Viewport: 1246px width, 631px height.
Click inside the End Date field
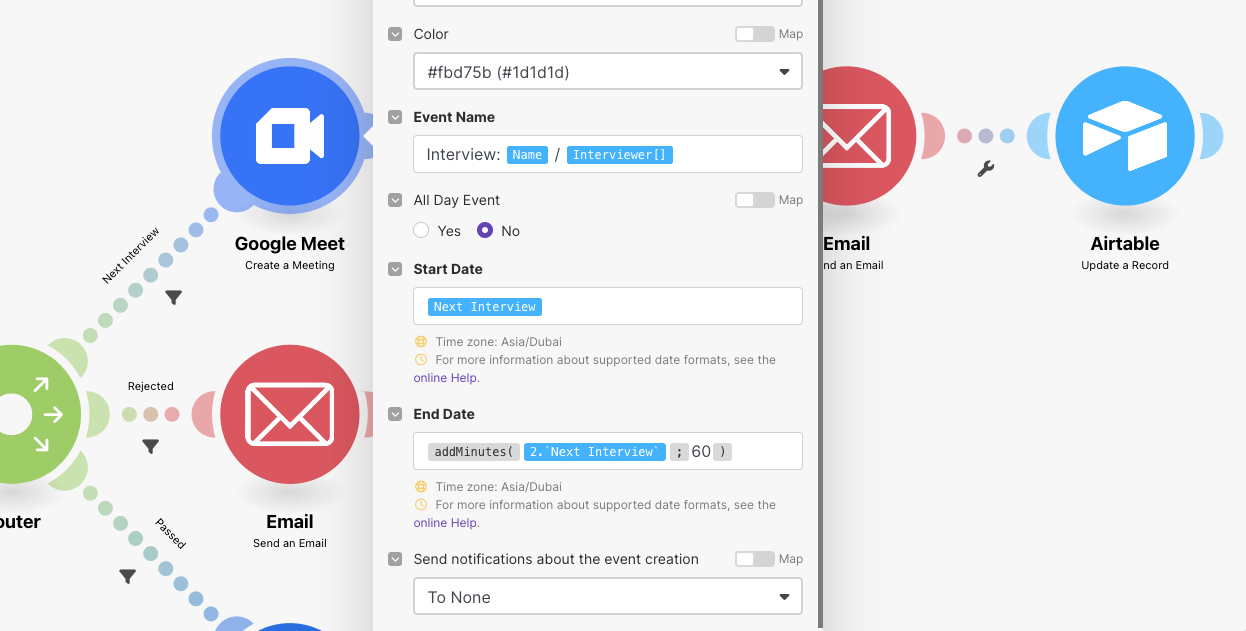click(x=608, y=451)
